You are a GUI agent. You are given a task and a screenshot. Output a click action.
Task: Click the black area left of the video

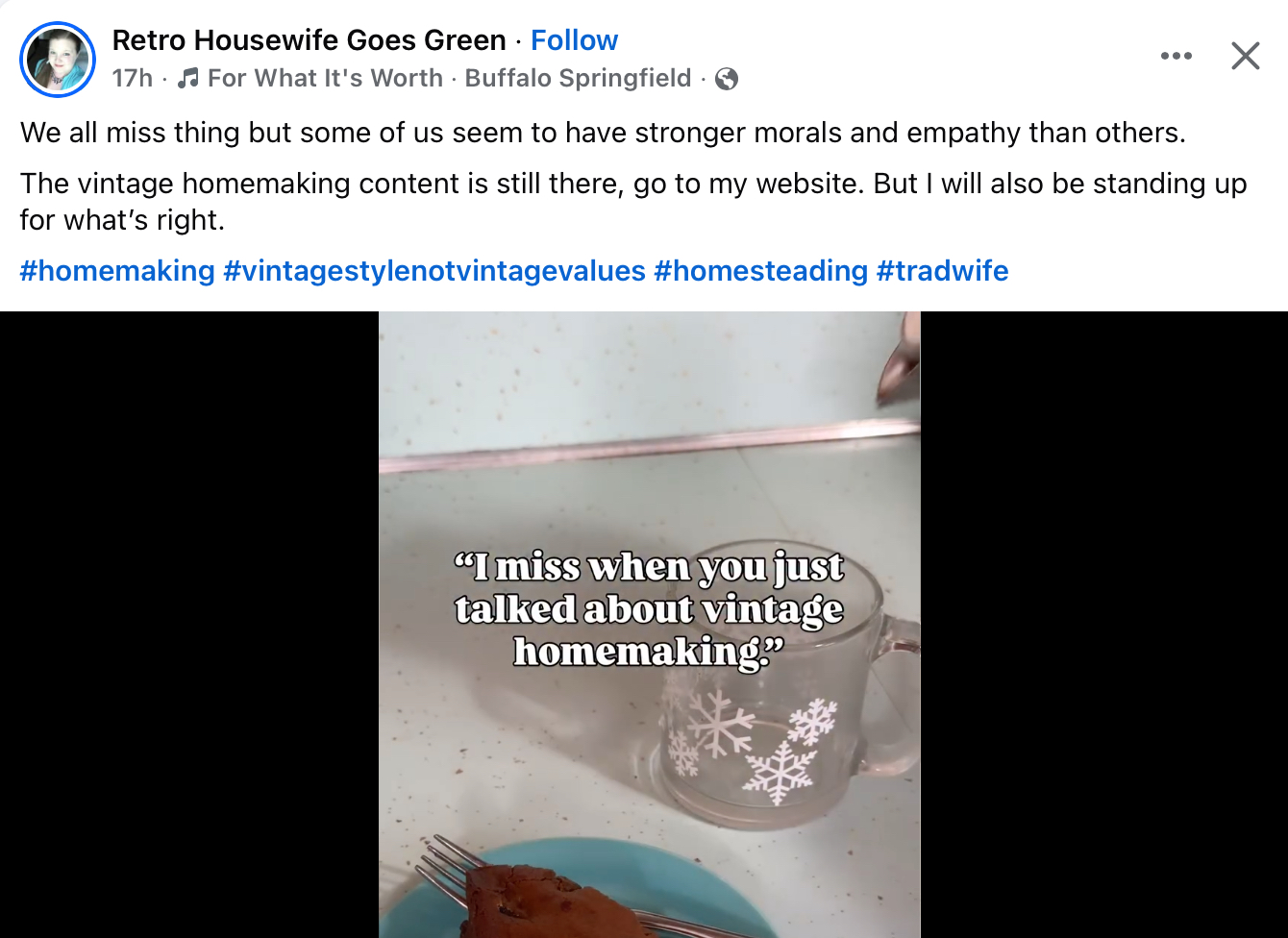click(x=189, y=625)
